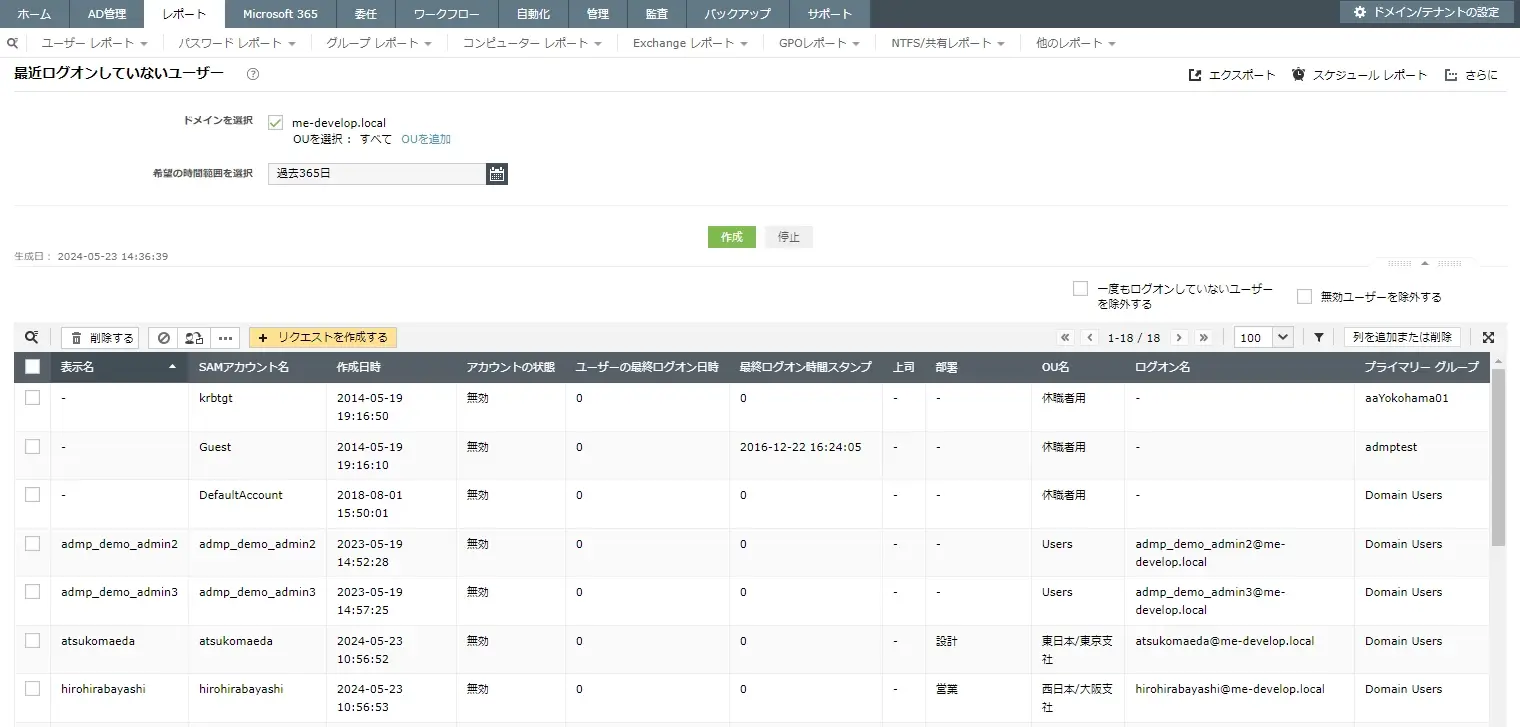This screenshot has width=1520, height=727.
Task: Switch to 自動化 tab
Action: [x=532, y=14]
